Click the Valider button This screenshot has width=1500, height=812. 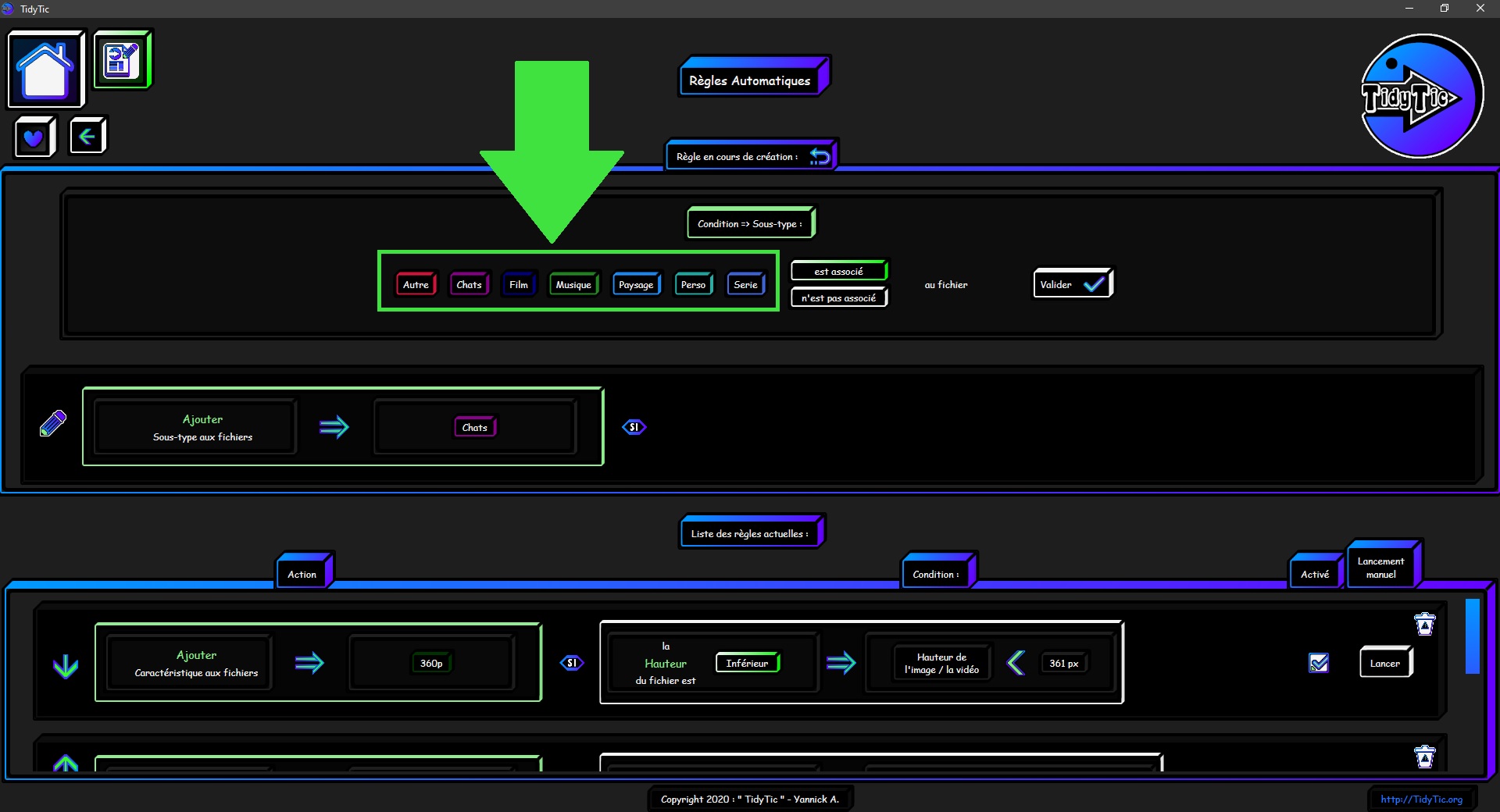coord(1073,283)
